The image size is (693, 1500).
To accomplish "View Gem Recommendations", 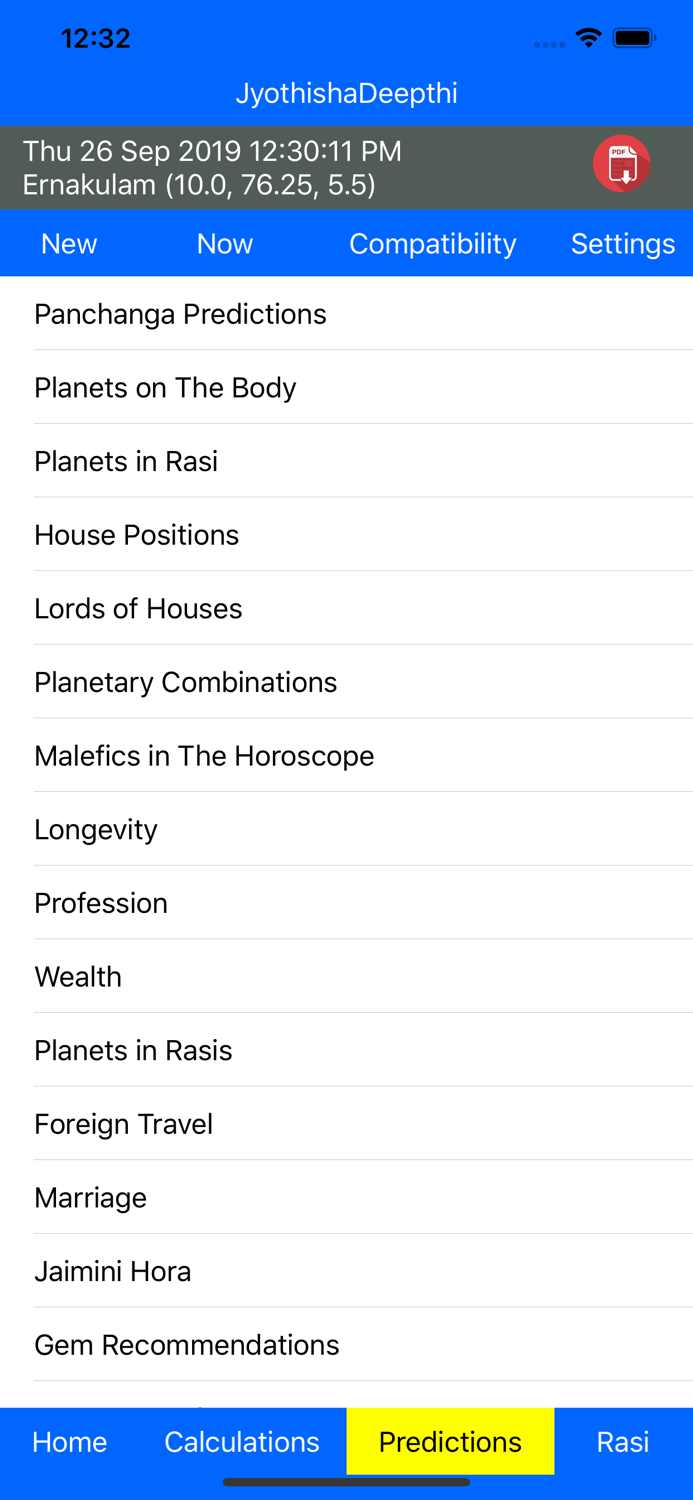I will 187,1345.
